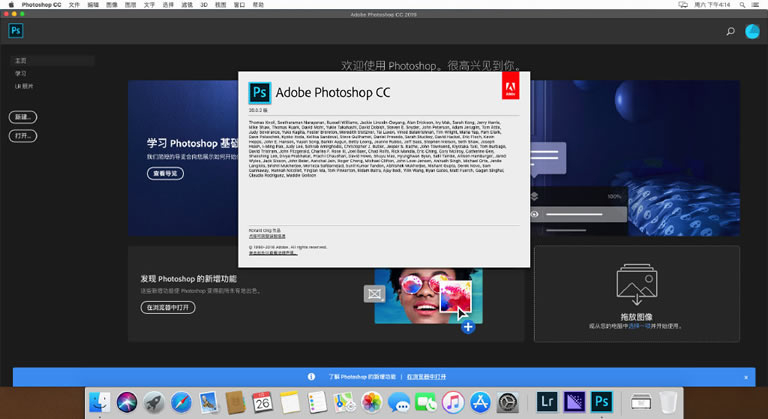
Task: Click the sunglasses woman illustration thumbnail
Action: tap(429, 296)
